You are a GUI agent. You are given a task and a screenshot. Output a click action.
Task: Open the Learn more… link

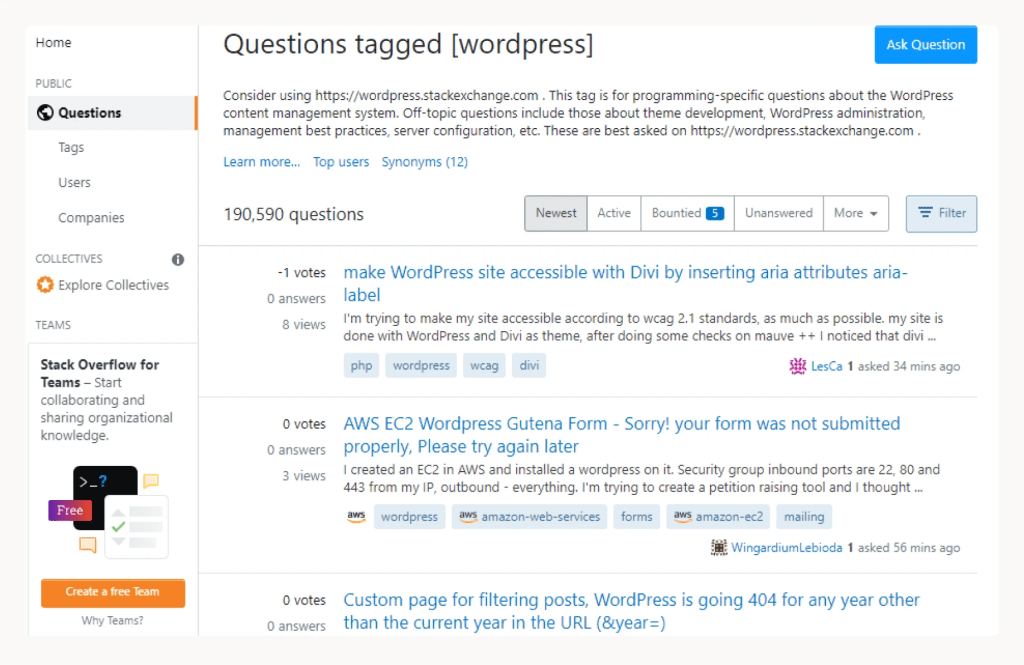[261, 161]
